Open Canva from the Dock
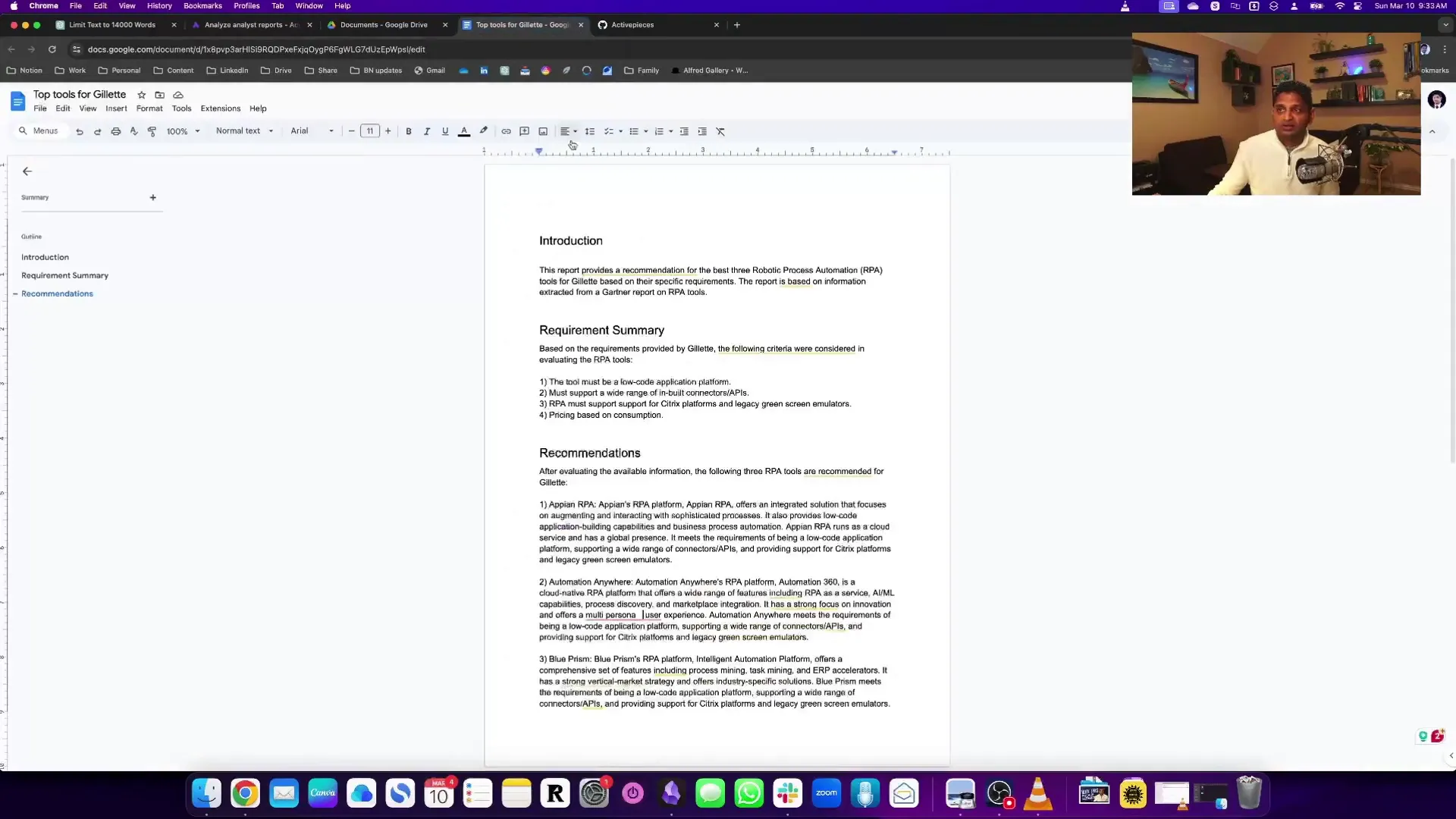This screenshot has height=819, width=1456. coord(322,793)
